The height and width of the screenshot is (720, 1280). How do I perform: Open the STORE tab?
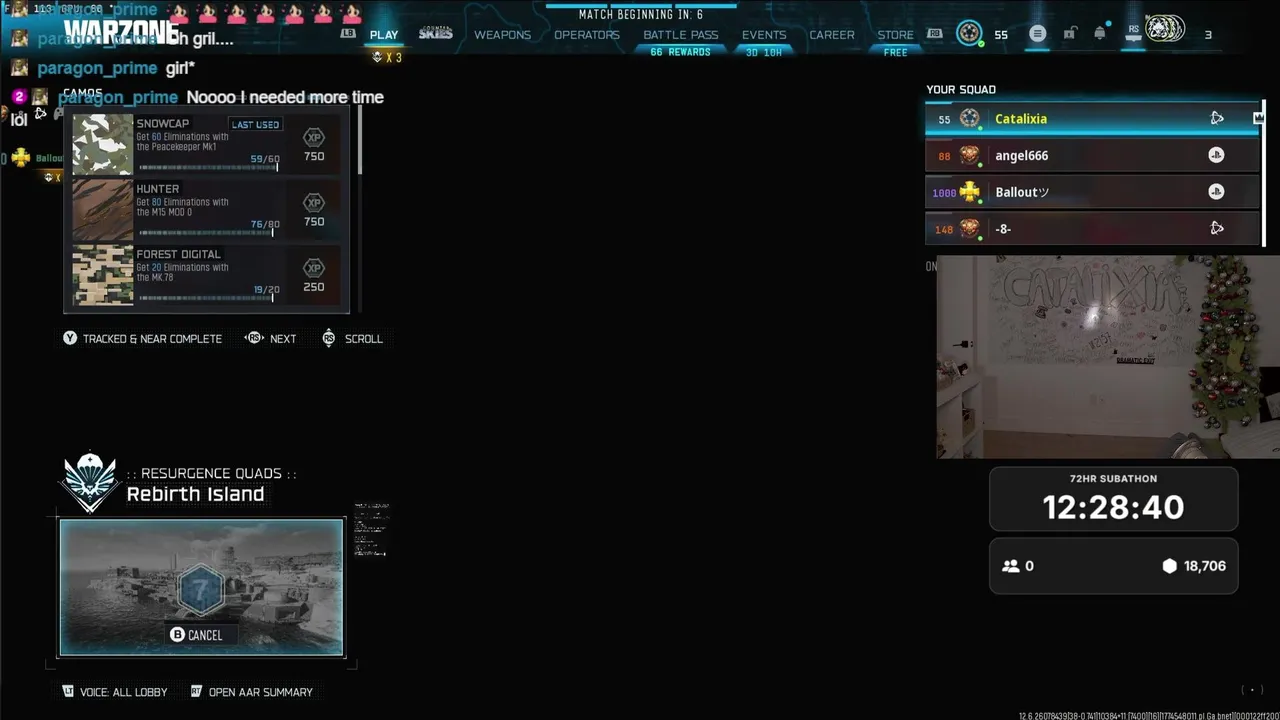895,35
